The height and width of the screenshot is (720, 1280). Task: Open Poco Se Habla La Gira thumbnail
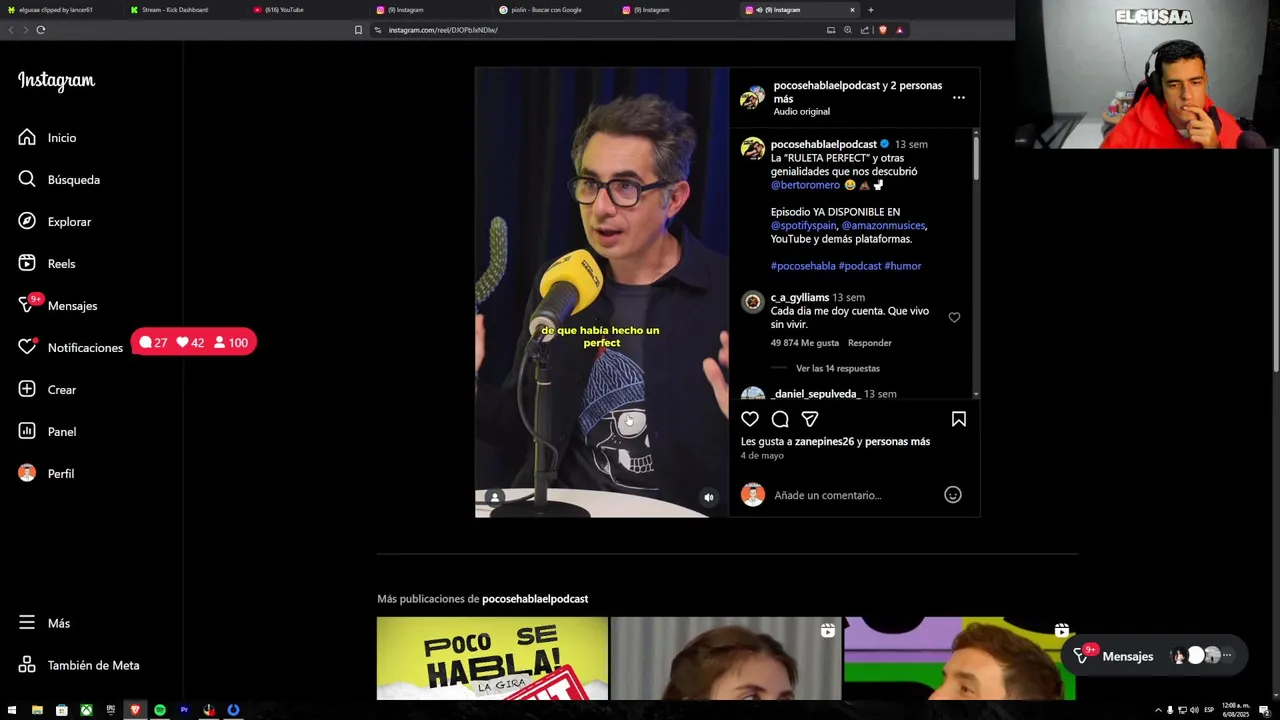492,658
